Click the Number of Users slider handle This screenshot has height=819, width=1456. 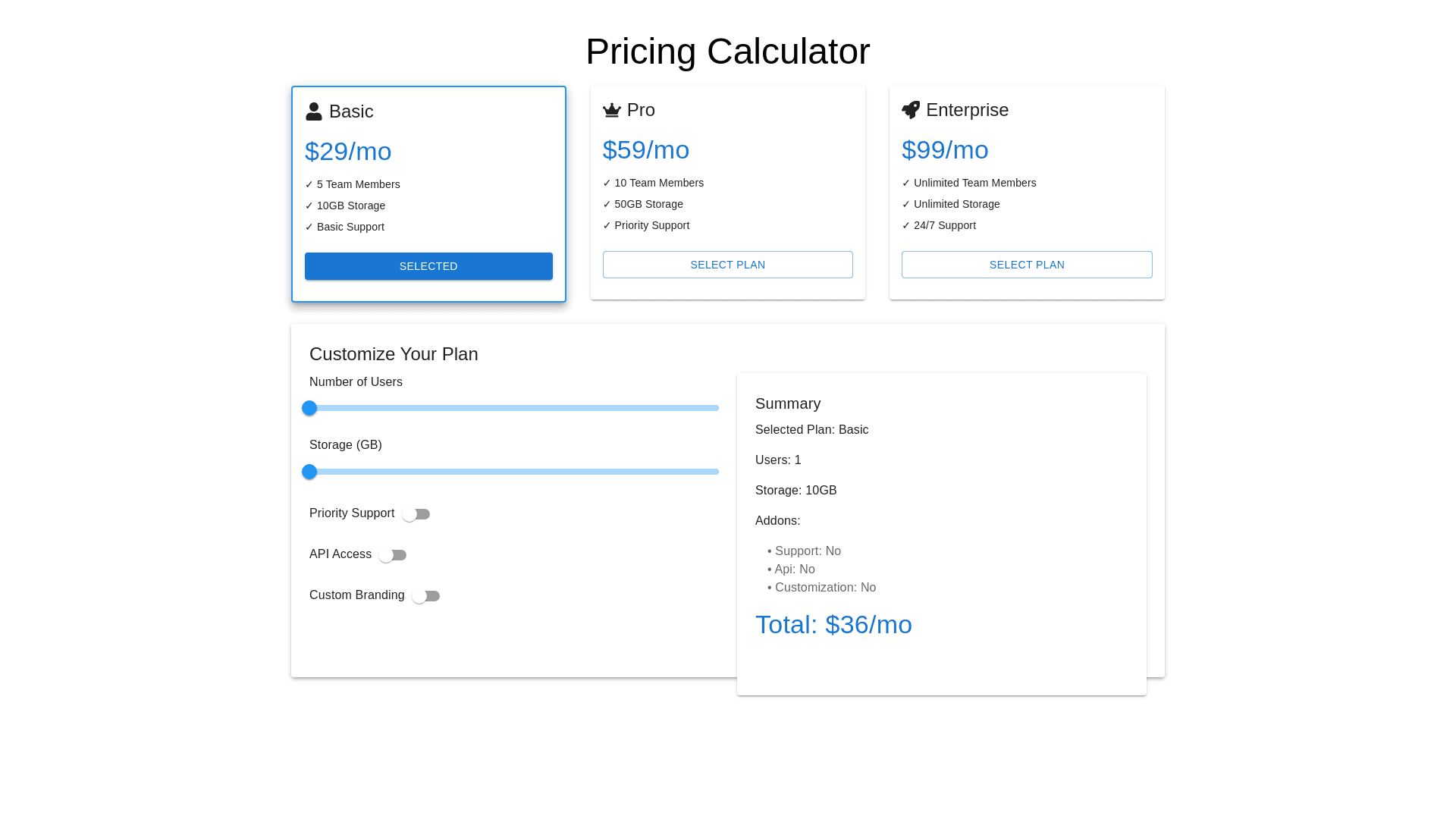(x=309, y=408)
